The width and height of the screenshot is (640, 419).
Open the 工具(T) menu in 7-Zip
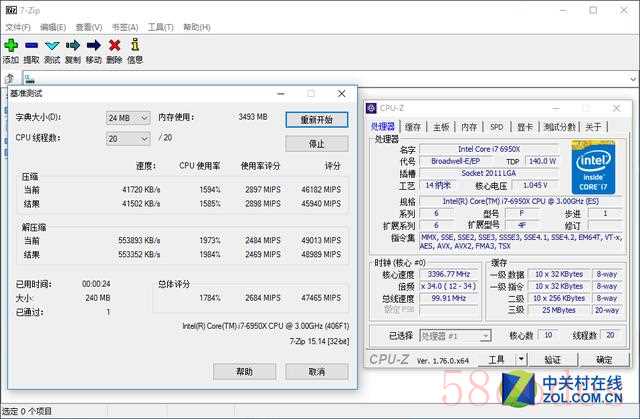point(160,27)
